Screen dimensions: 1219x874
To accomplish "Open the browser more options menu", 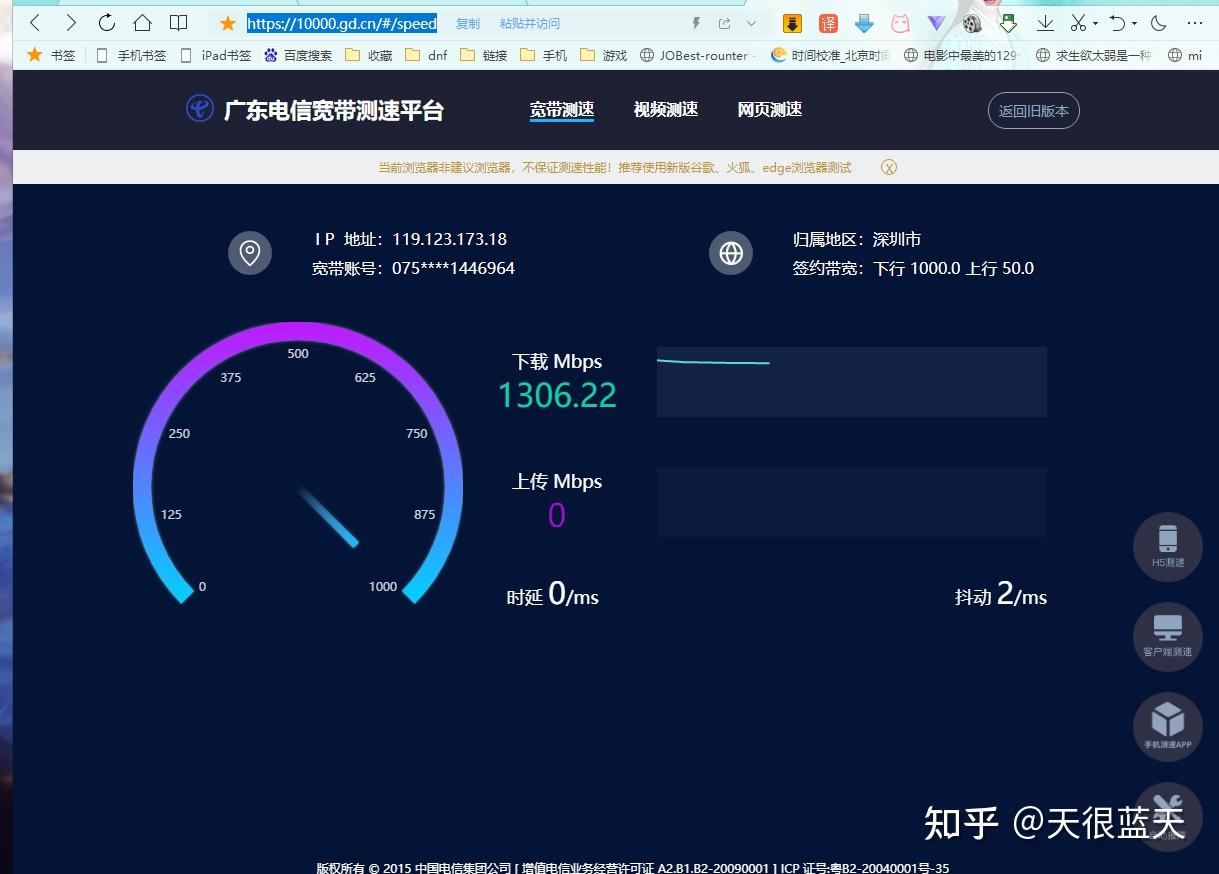I will click(x=1195, y=23).
